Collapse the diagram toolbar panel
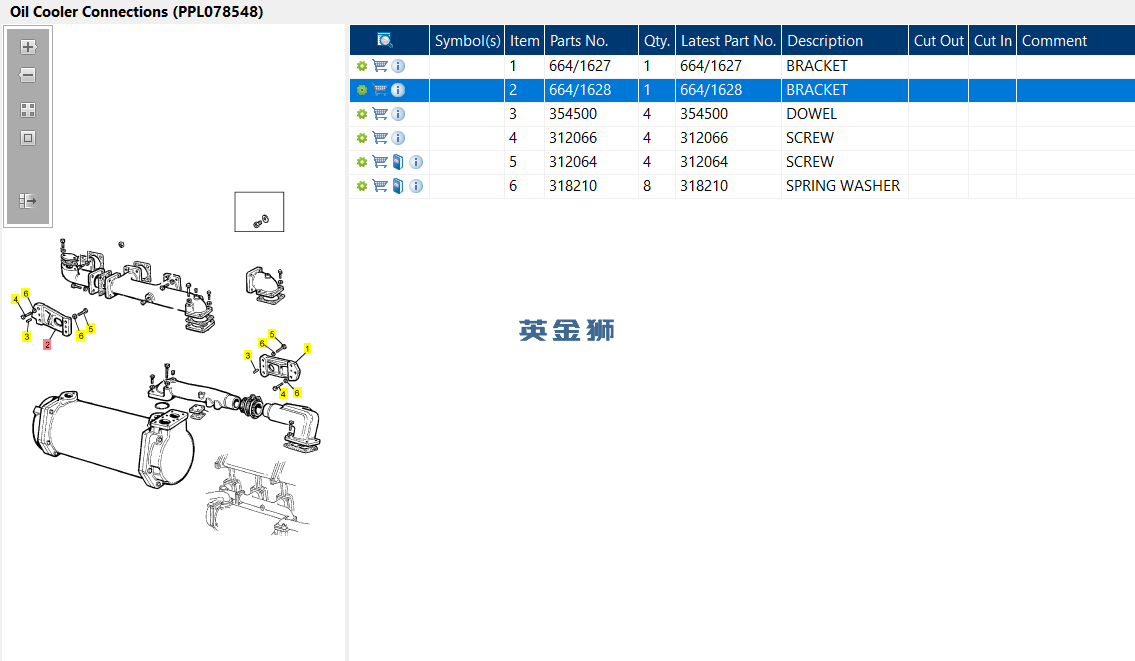1135x661 pixels. pyautogui.click(x=28, y=201)
